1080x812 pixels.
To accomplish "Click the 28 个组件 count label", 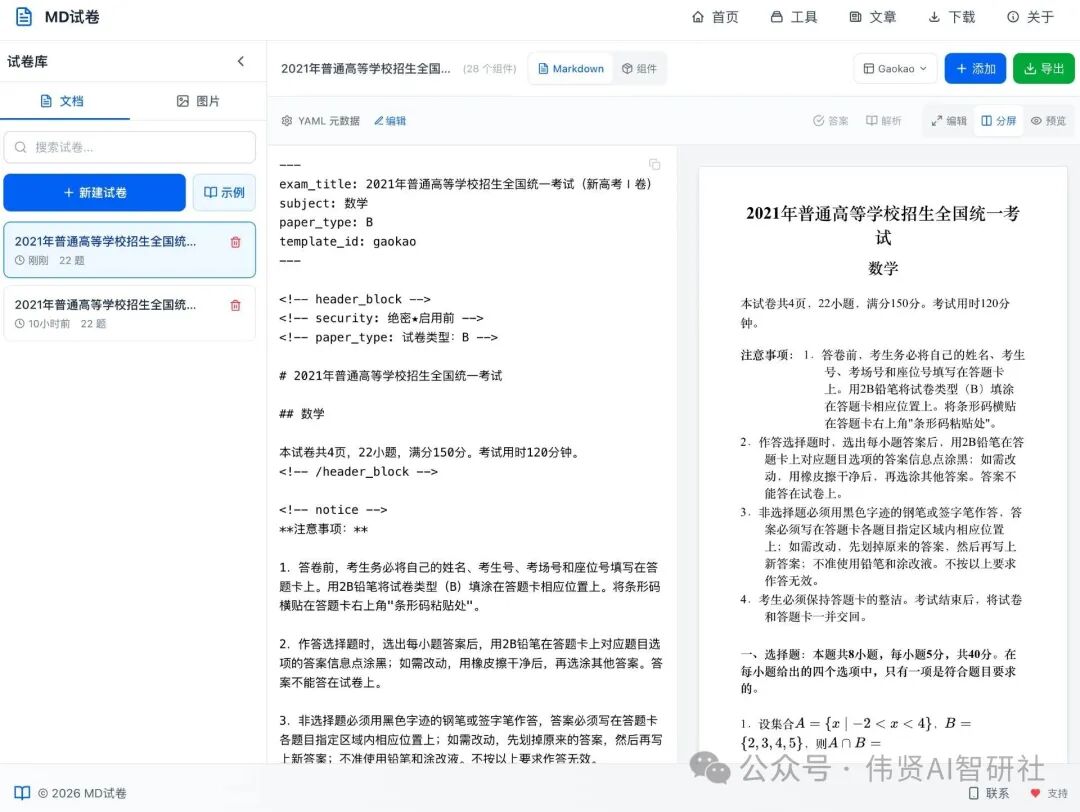I will click(x=490, y=69).
